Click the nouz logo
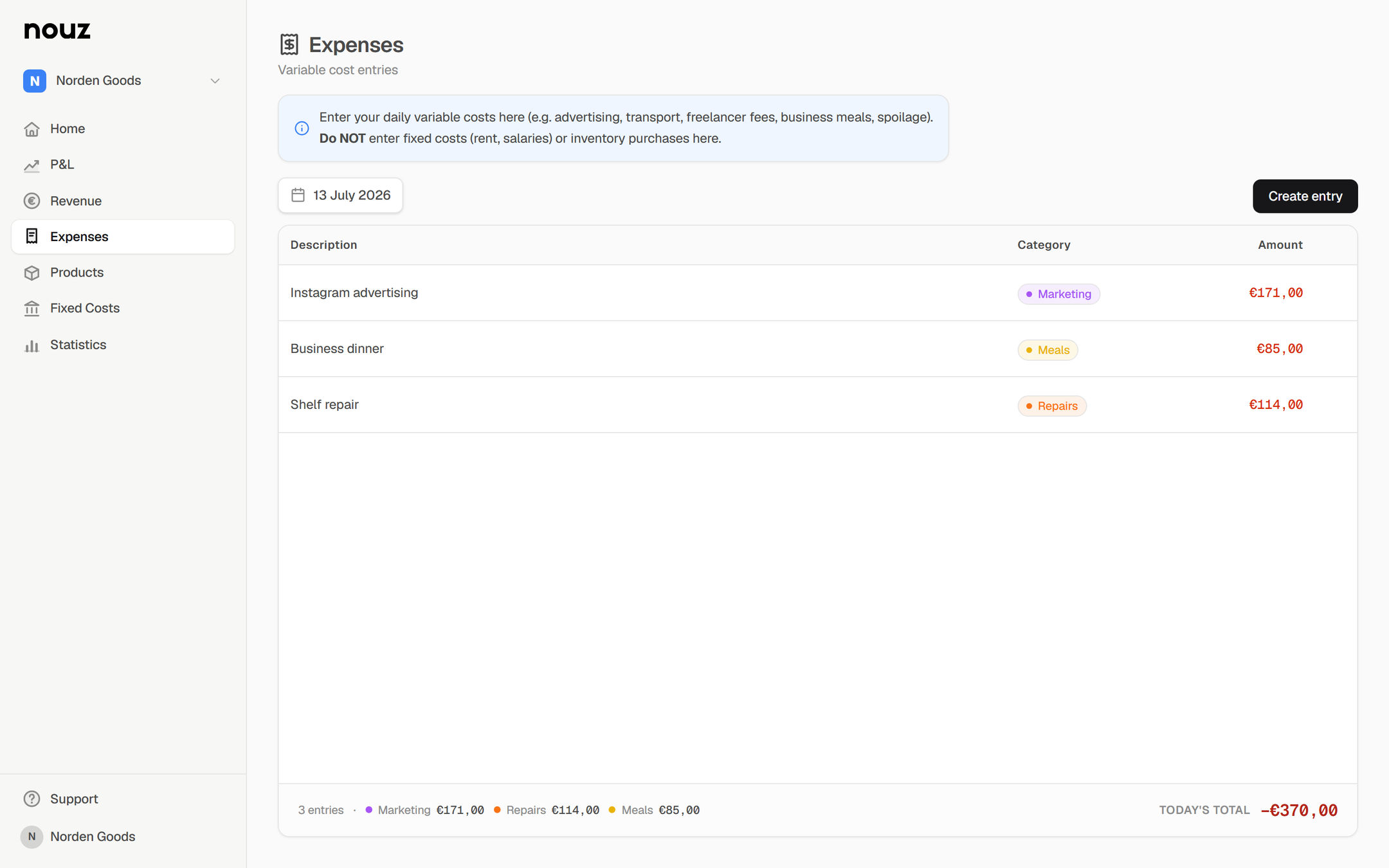Screen dimensions: 1389x868 (57, 30)
